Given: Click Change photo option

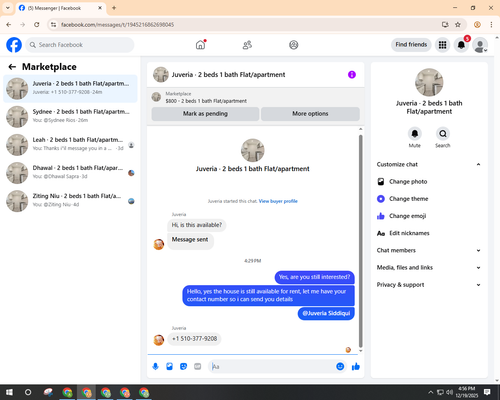Looking at the screenshot, I should coord(429,182).
